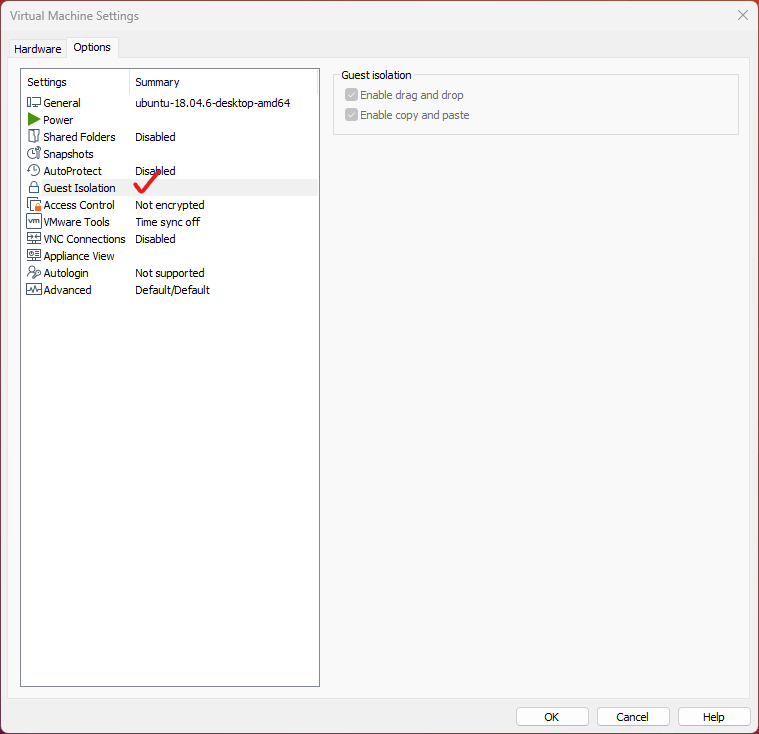
Task: Click the Appliance View icon
Action: (x=33, y=255)
